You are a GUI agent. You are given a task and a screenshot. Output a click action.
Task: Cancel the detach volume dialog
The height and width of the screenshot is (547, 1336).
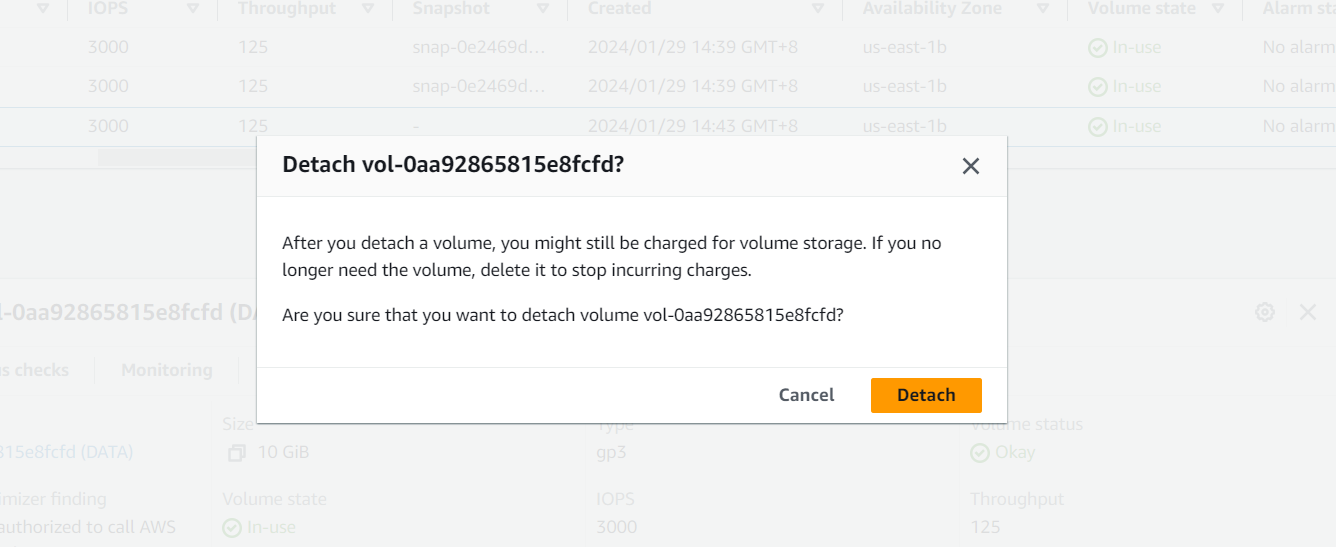click(806, 395)
